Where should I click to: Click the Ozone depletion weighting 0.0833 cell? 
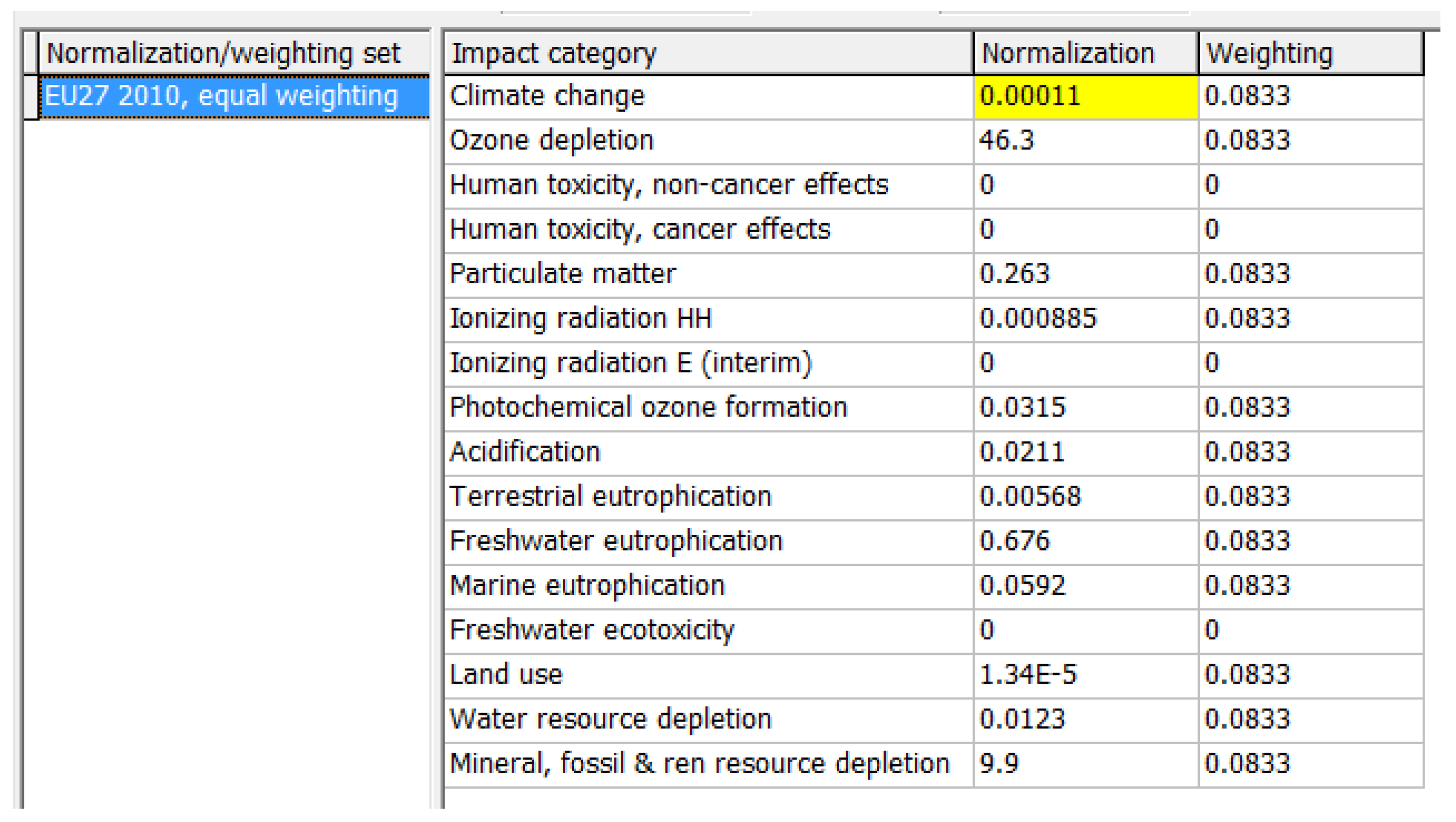(x=1311, y=141)
